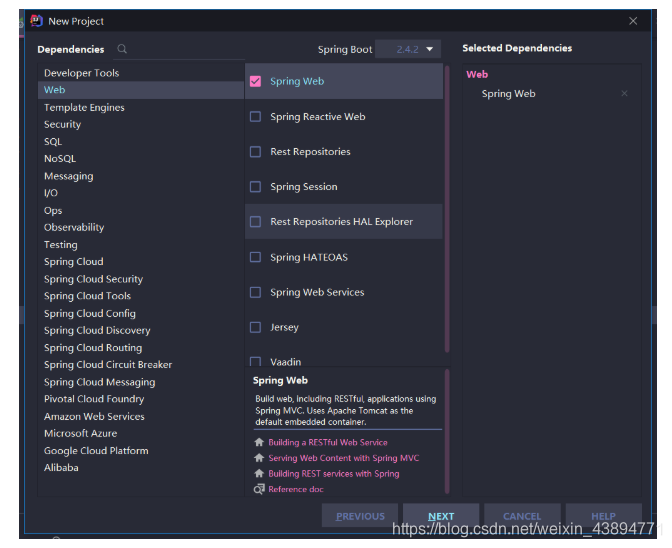Click the IntelliJ logo in title bar
Viewport: 672px width, 548px height.
(37, 21)
